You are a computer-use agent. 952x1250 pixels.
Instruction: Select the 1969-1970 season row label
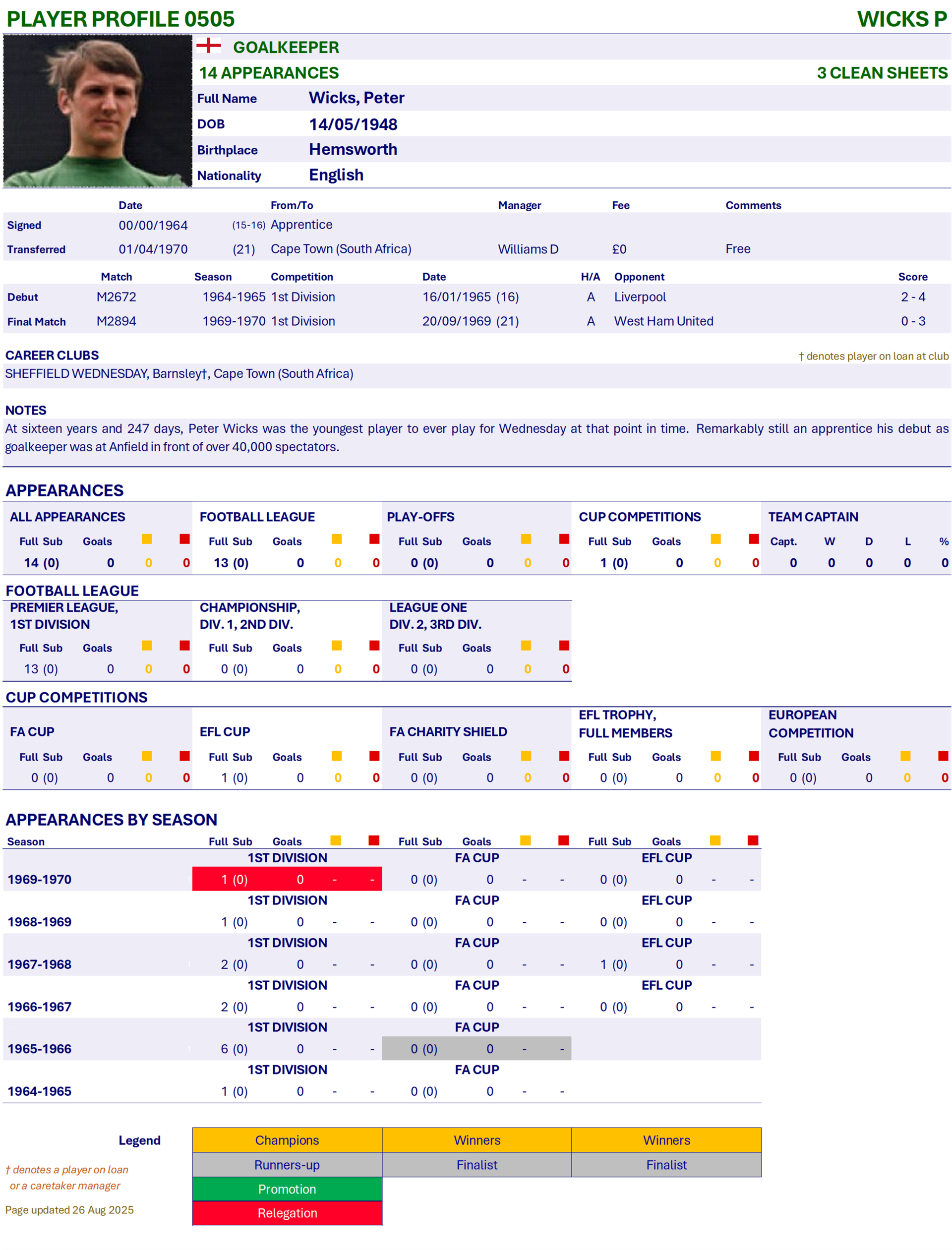click(40, 880)
